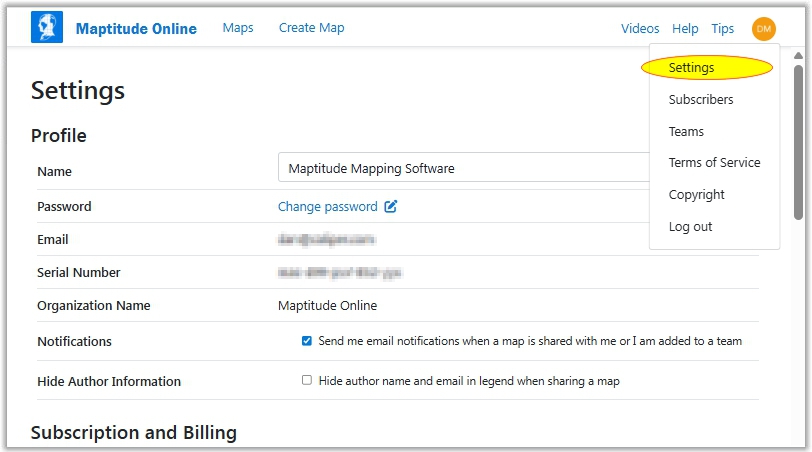Choose Teams in the dropdown menu
This screenshot has height=452, width=812.
pyautogui.click(x=686, y=132)
